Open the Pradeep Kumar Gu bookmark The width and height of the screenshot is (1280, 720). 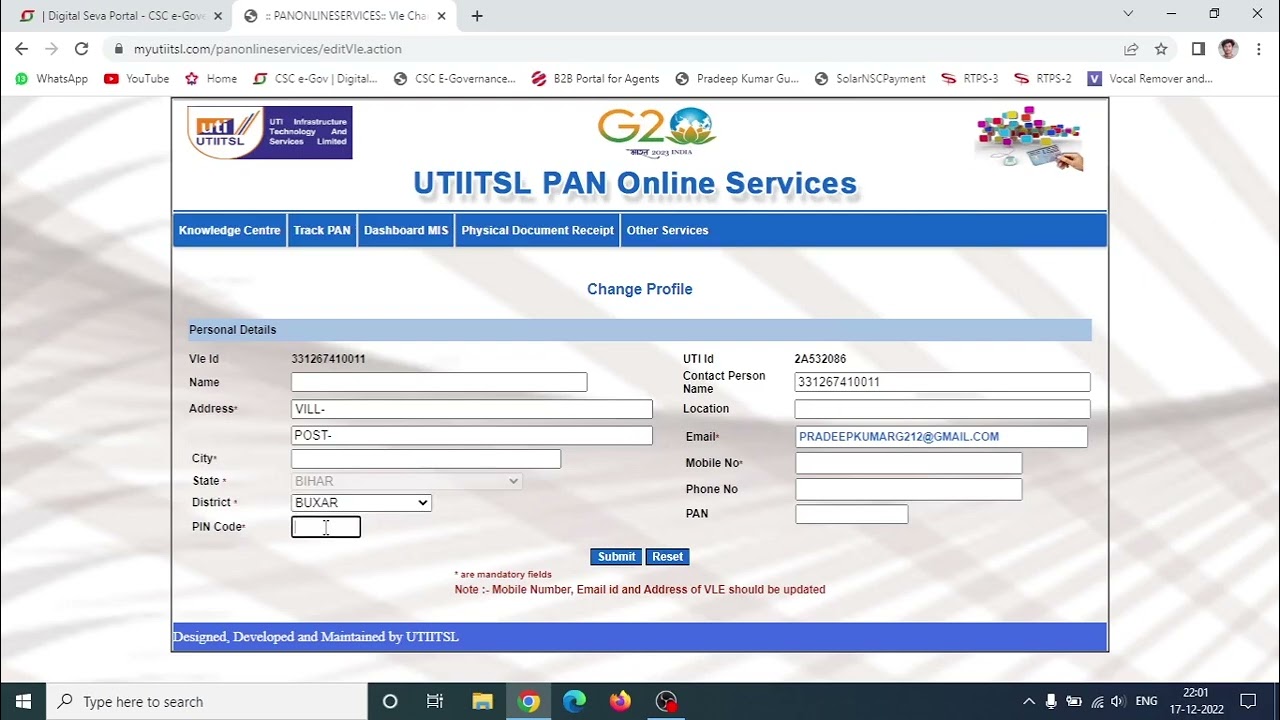tap(738, 78)
